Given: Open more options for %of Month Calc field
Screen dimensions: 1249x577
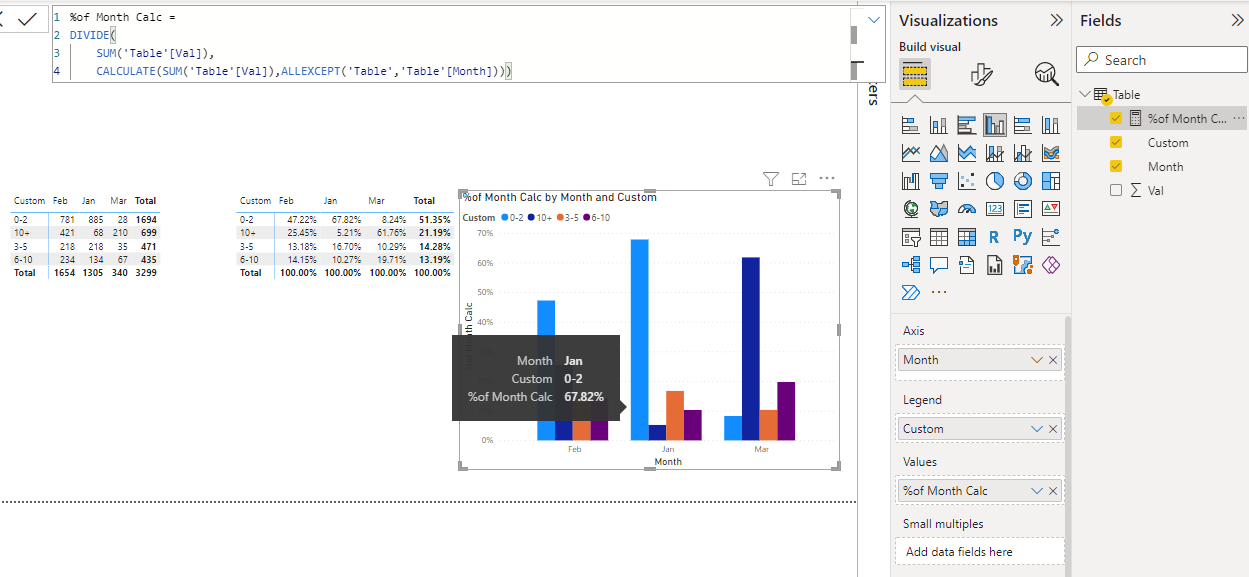Looking at the screenshot, I should (x=1239, y=118).
